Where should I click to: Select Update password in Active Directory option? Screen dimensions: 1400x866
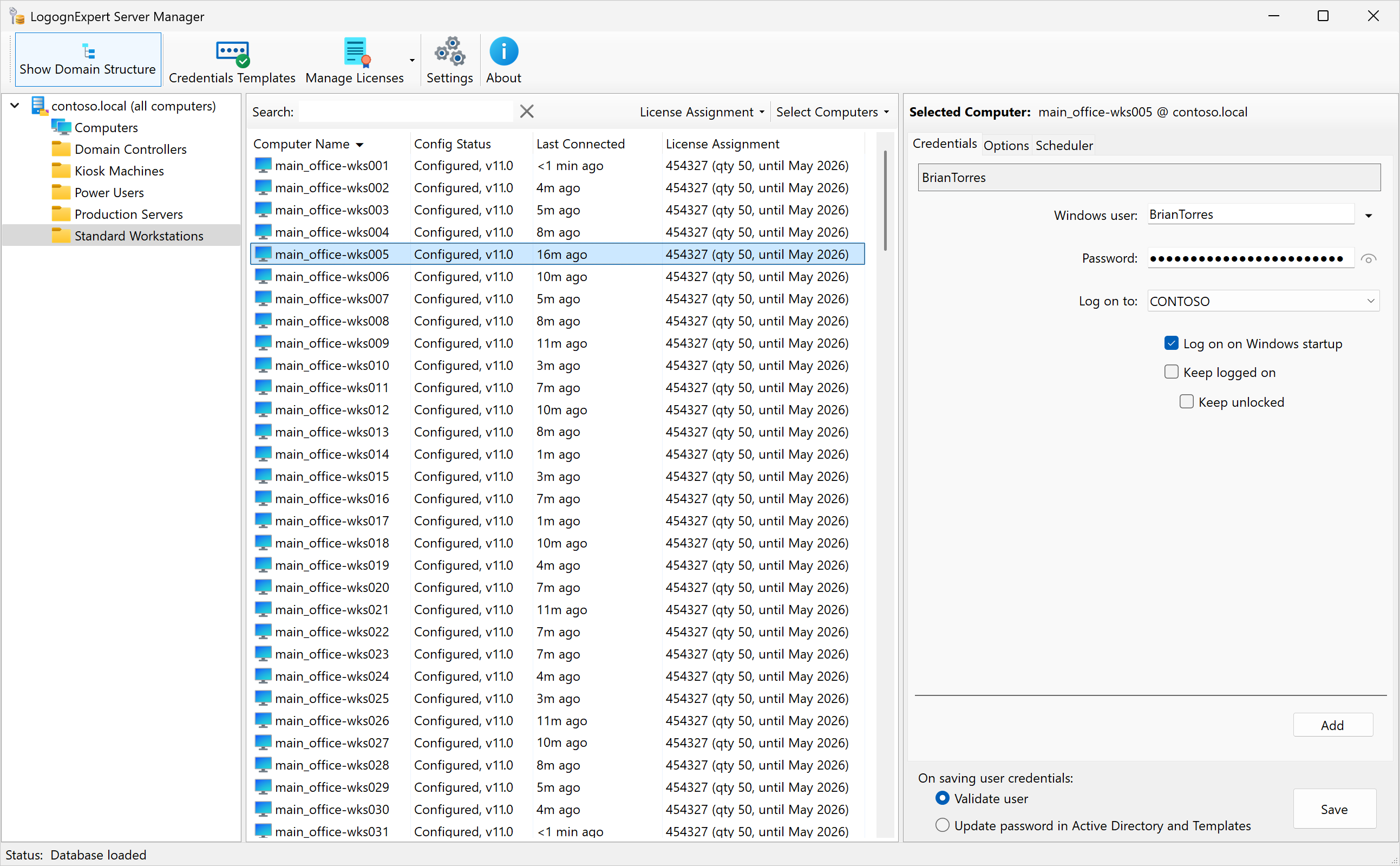(x=942, y=825)
